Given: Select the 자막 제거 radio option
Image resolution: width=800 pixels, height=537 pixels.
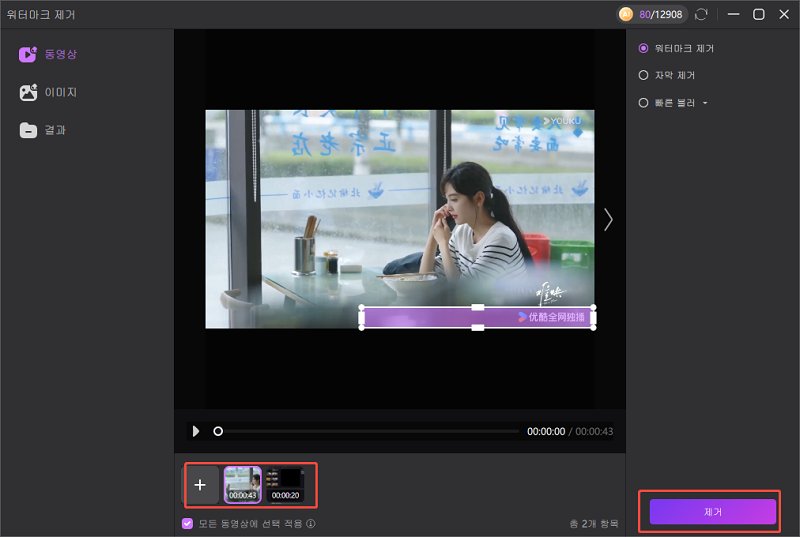Looking at the screenshot, I should [643, 75].
